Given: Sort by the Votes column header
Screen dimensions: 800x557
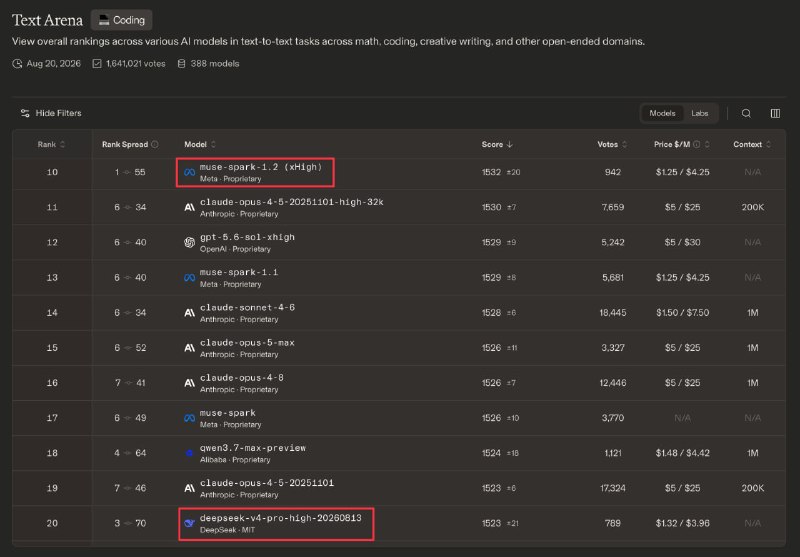Looking at the screenshot, I should pyautogui.click(x=612, y=144).
